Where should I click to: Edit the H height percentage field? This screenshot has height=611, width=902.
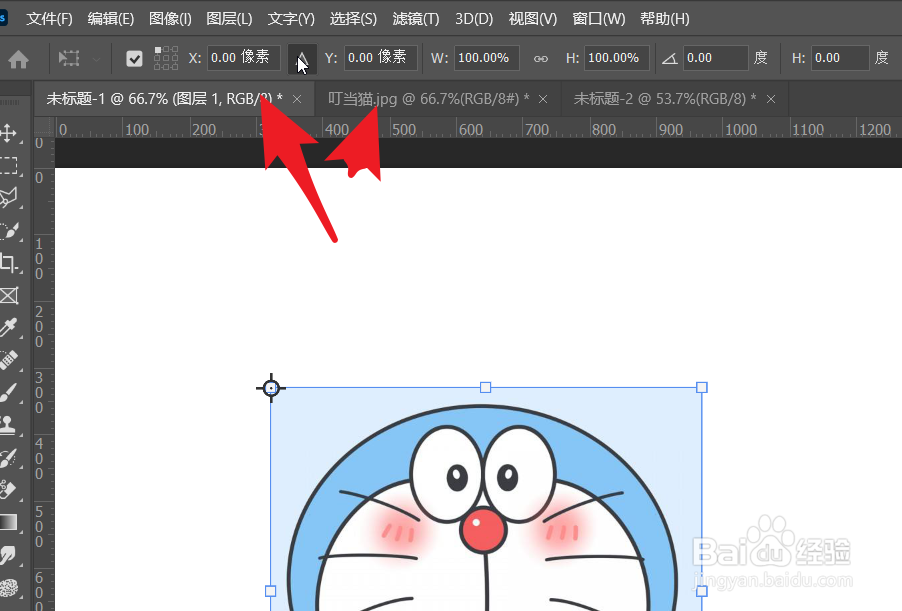617,58
